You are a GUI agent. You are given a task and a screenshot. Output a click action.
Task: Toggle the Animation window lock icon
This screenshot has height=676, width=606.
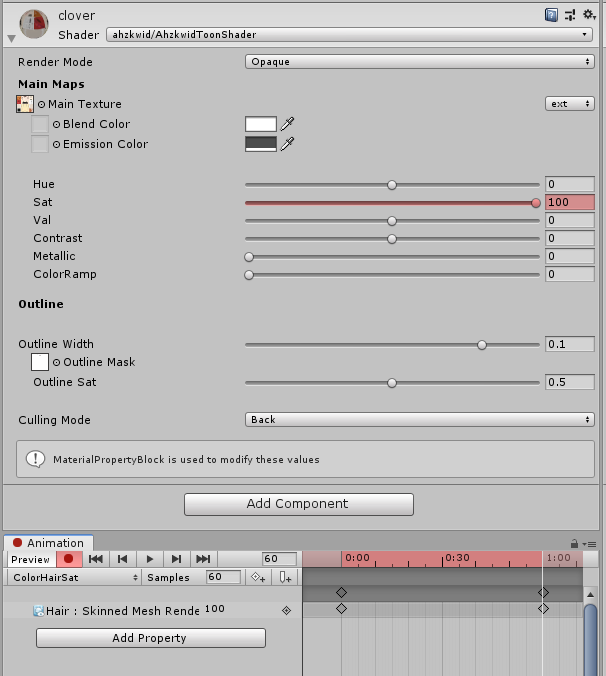[574, 544]
